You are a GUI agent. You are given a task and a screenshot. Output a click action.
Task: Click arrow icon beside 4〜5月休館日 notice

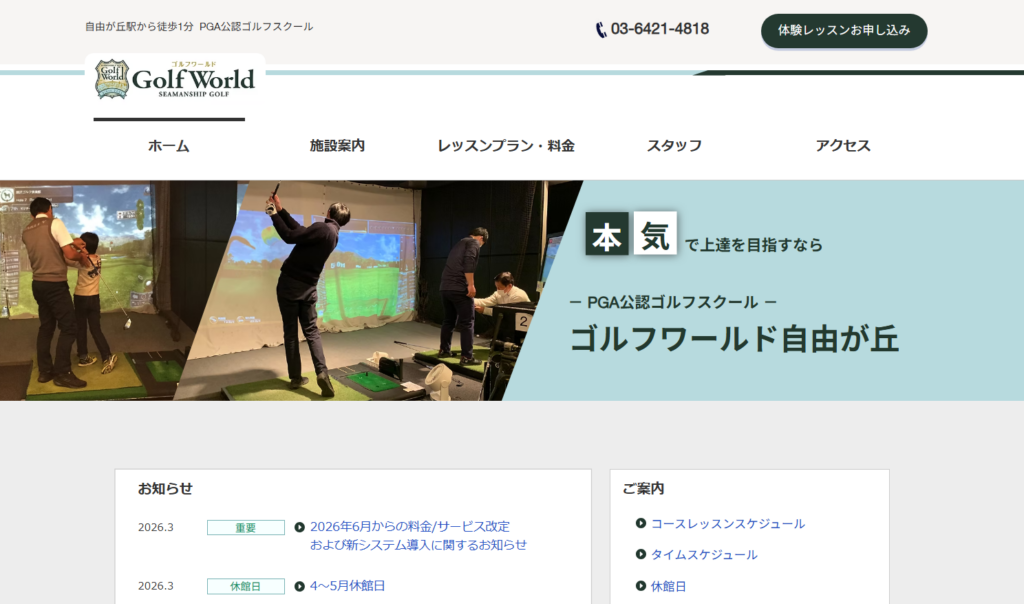click(300, 586)
